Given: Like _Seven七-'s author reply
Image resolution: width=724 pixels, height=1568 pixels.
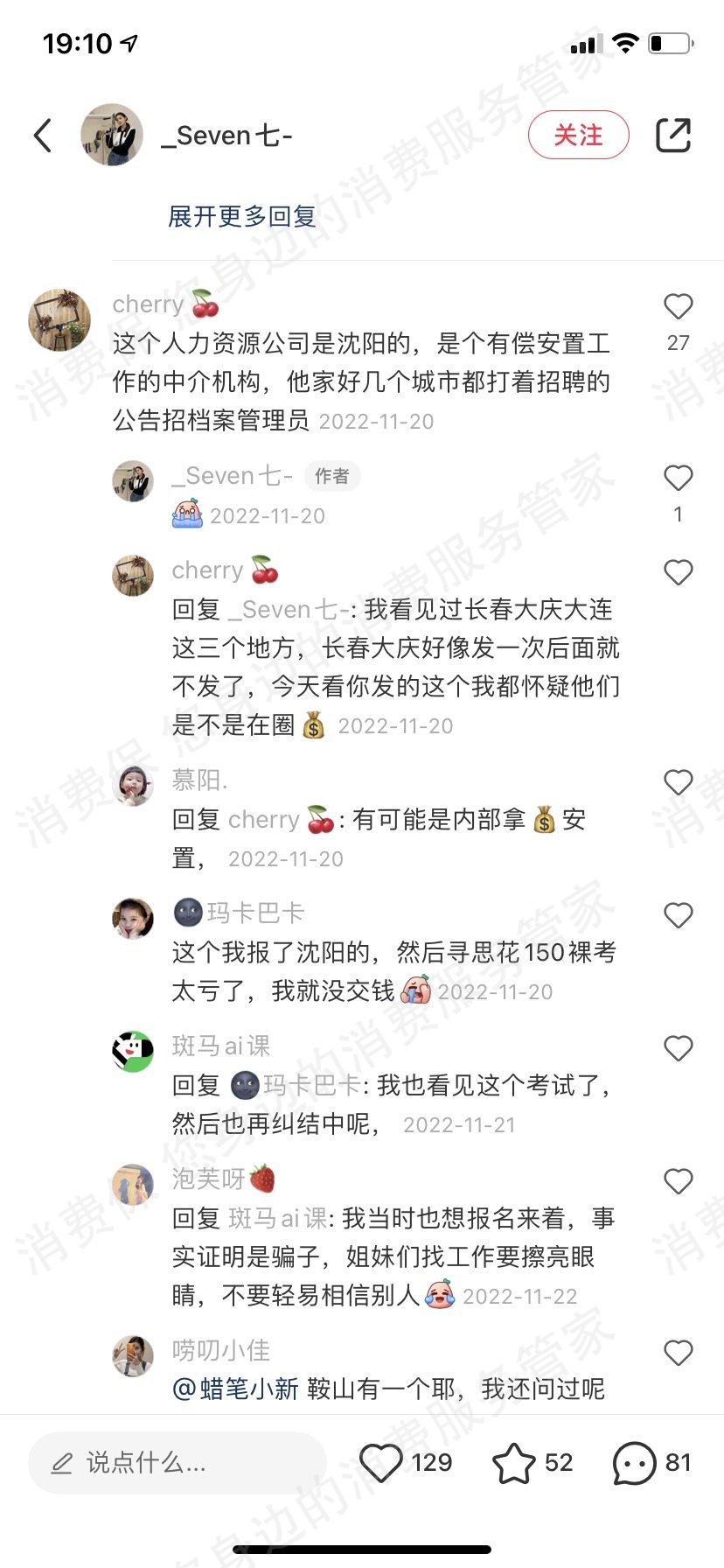Looking at the screenshot, I should coord(679,478).
